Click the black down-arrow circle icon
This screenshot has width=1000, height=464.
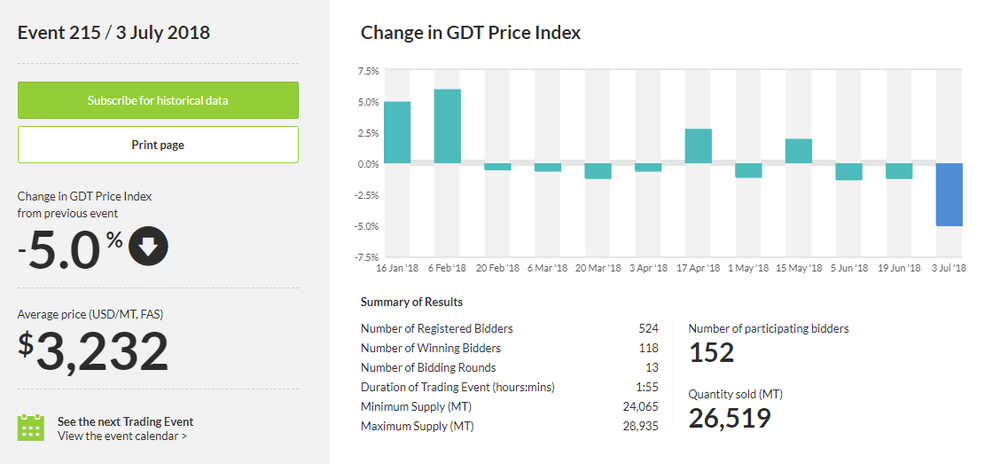tap(148, 248)
